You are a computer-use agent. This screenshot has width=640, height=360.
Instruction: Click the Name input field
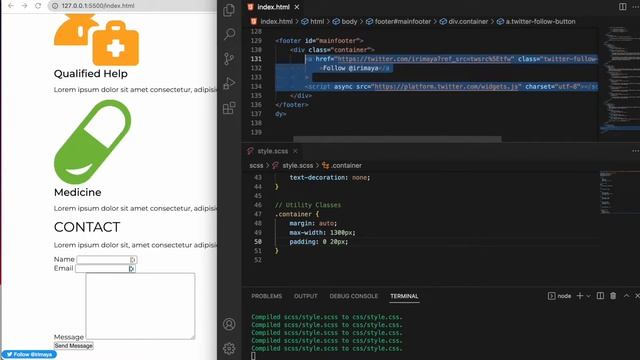tap(107, 260)
